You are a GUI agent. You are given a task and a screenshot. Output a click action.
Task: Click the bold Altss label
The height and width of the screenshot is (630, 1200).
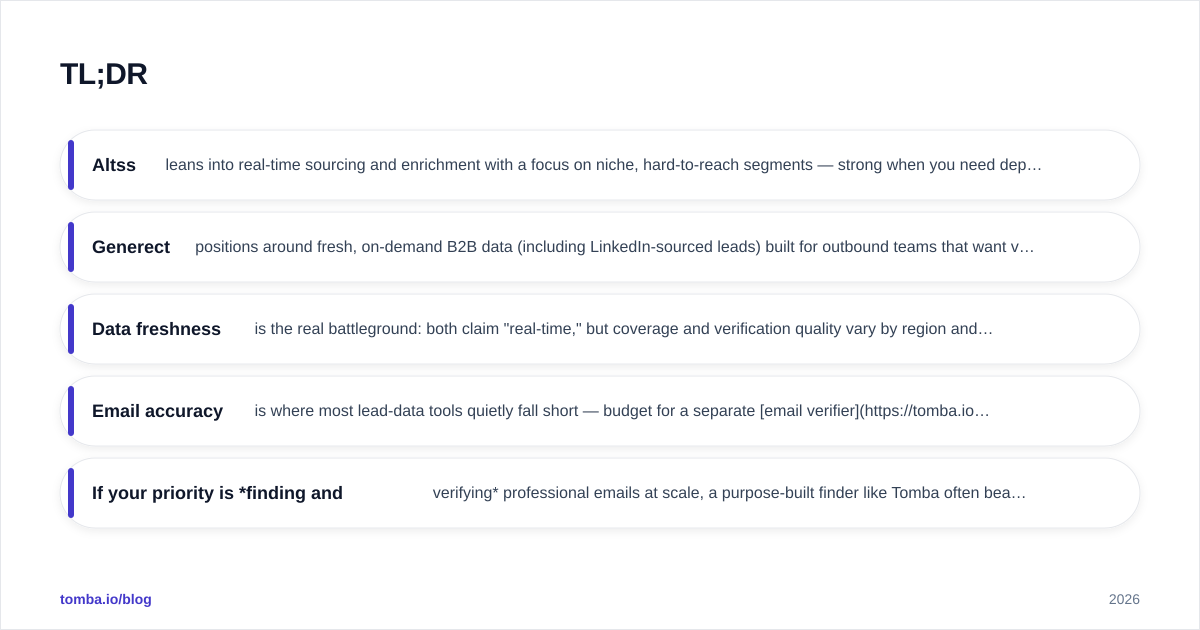[114, 165]
